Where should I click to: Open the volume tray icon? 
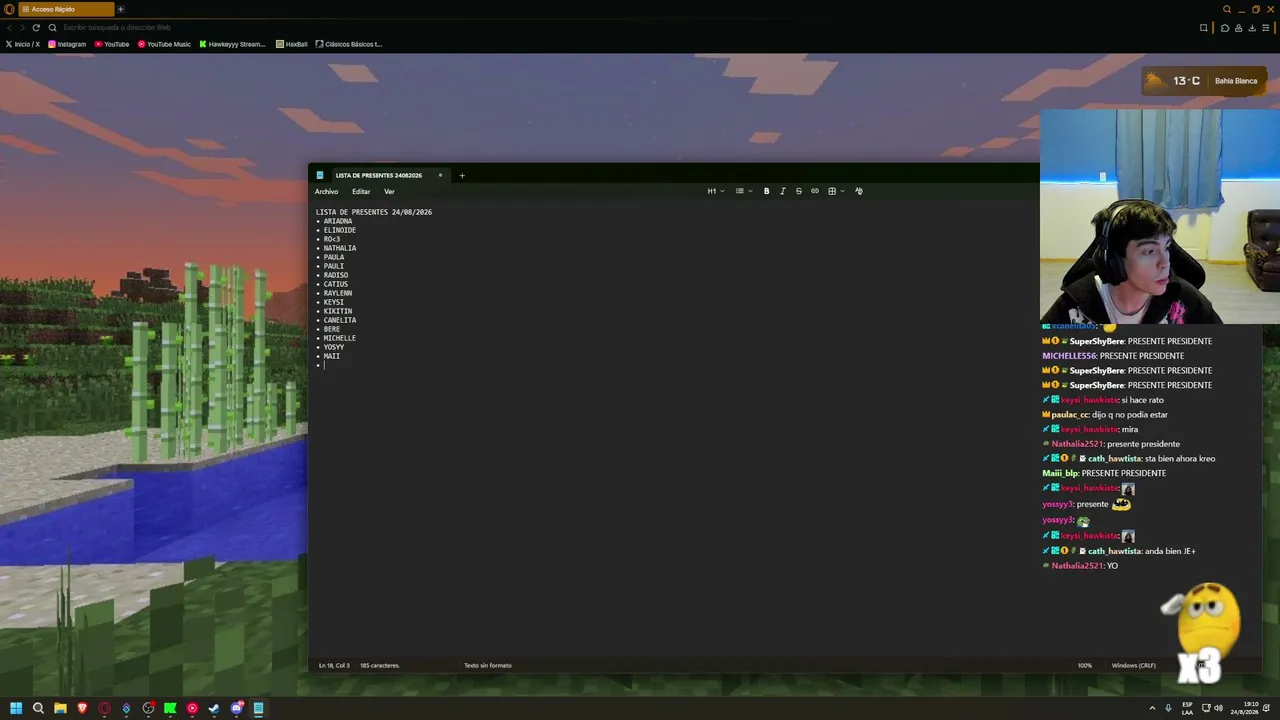click(1218, 708)
